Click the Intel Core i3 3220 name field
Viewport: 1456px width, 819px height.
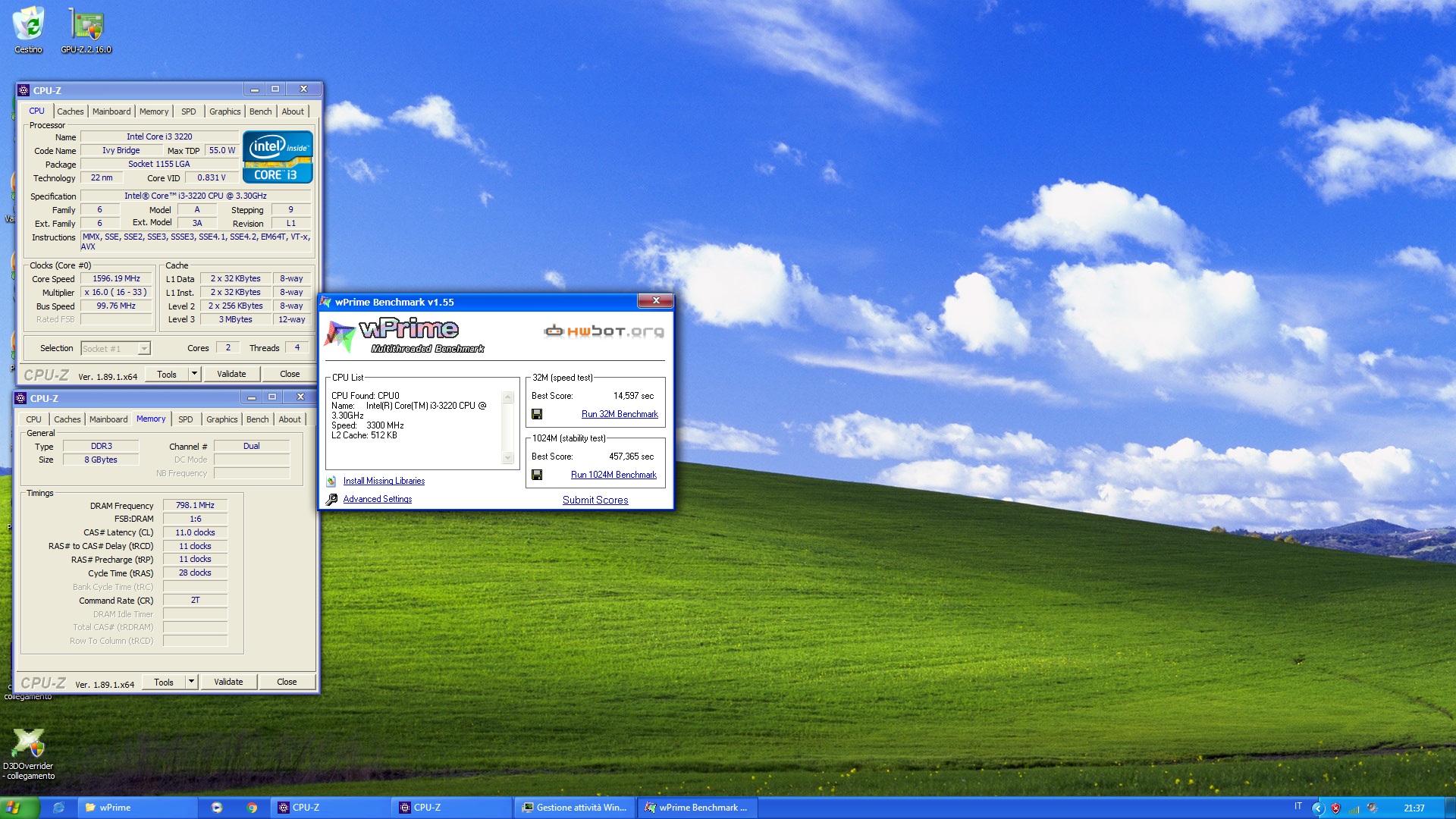coord(159,136)
